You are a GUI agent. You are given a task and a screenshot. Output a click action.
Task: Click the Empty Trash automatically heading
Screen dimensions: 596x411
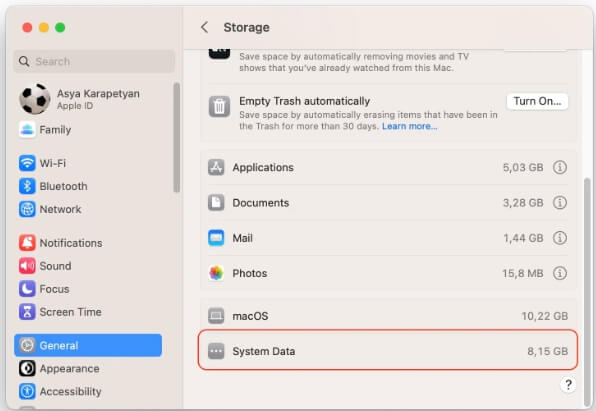pyautogui.click(x=304, y=101)
